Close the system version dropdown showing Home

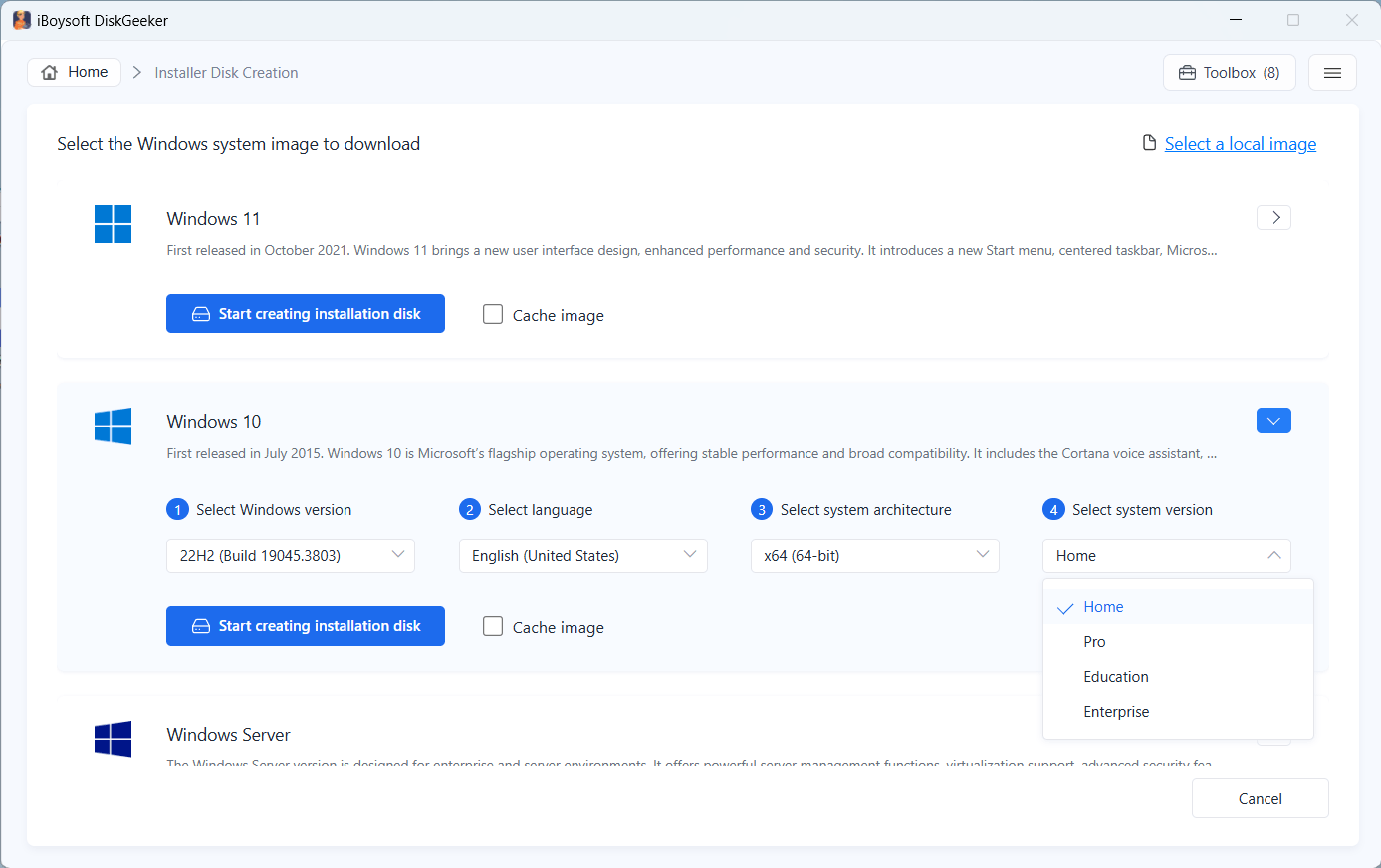1167,555
